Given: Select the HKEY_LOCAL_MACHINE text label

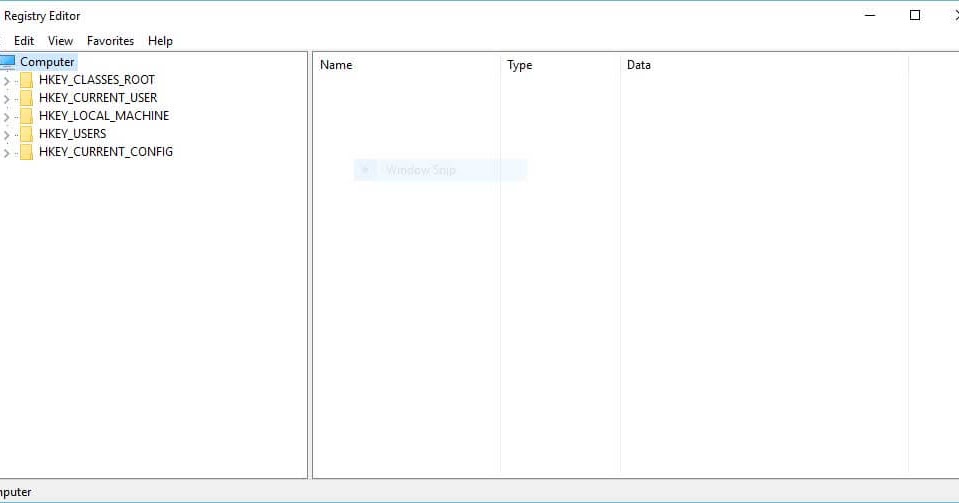Looking at the screenshot, I should coord(104,116).
